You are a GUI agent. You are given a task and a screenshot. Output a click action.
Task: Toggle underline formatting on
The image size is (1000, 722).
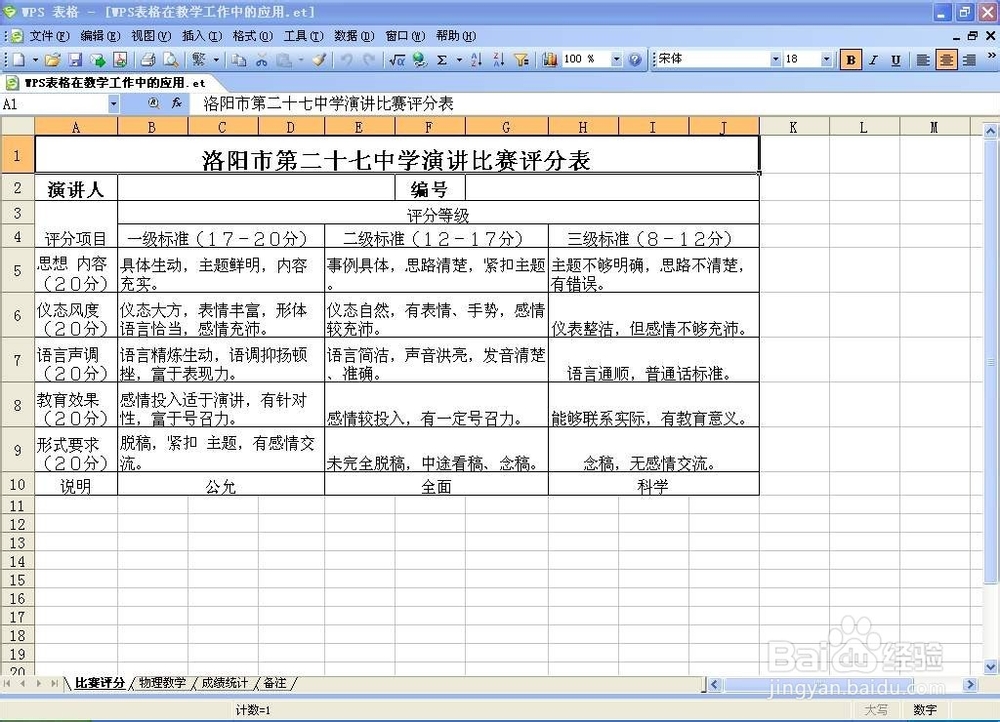[x=895, y=59]
